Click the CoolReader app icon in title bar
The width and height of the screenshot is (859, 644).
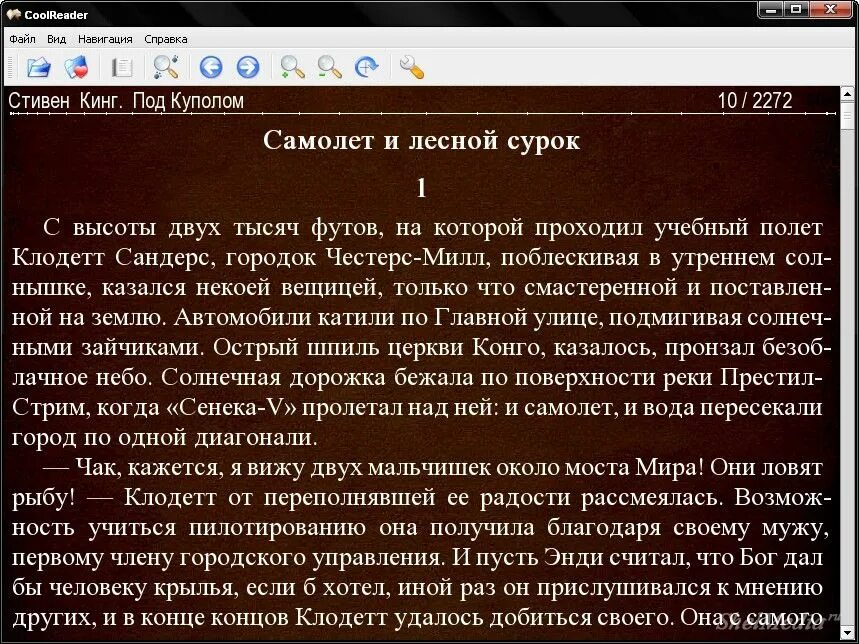(13, 15)
